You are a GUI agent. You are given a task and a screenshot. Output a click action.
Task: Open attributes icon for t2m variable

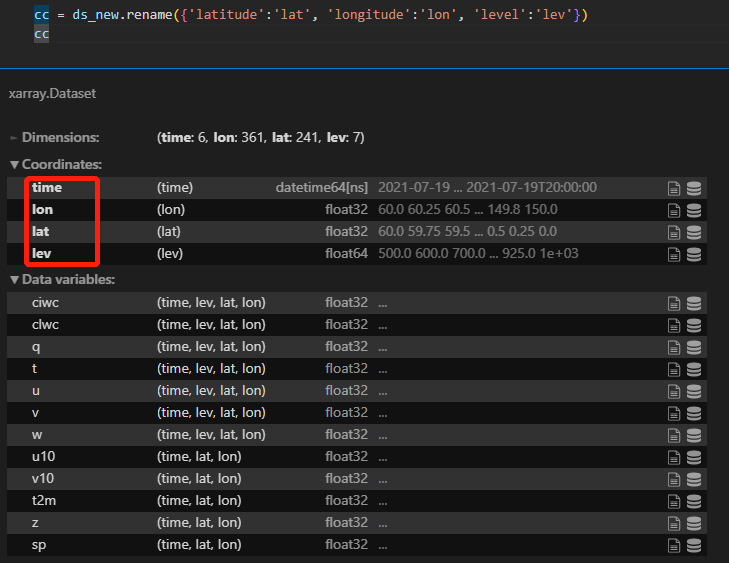coord(675,501)
